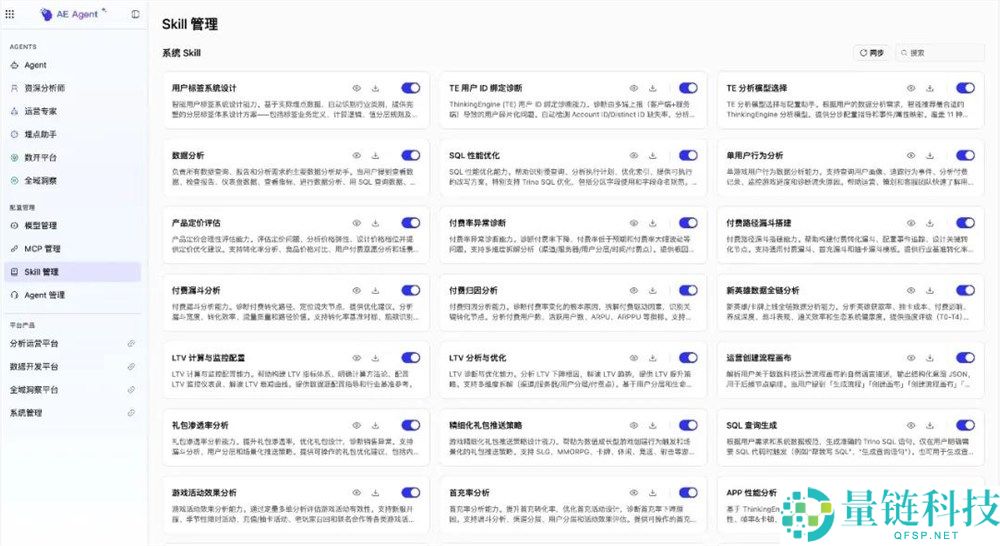The height and width of the screenshot is (546, 1000).
Task: Download the 数据分析 skill
Action: (x=376, y=156)
